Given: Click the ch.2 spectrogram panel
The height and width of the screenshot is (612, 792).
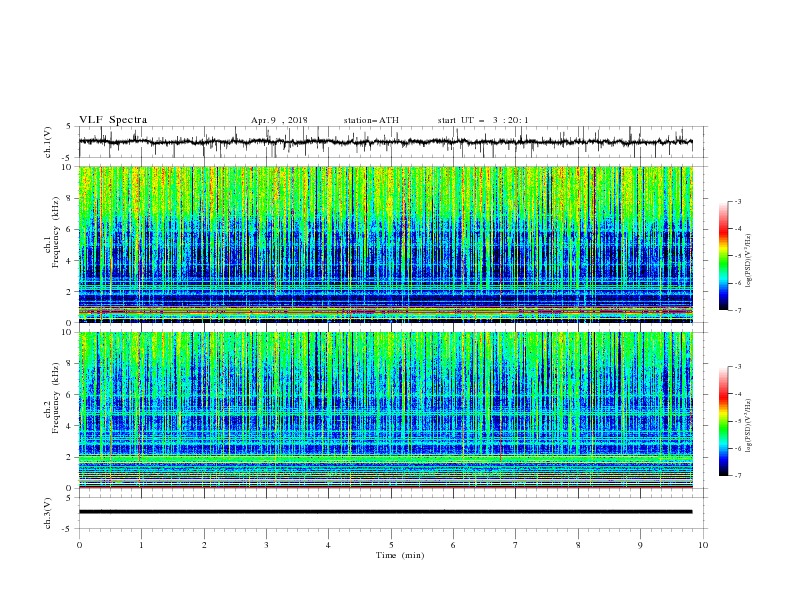Looking at the screenshot, I should (386, 410).
